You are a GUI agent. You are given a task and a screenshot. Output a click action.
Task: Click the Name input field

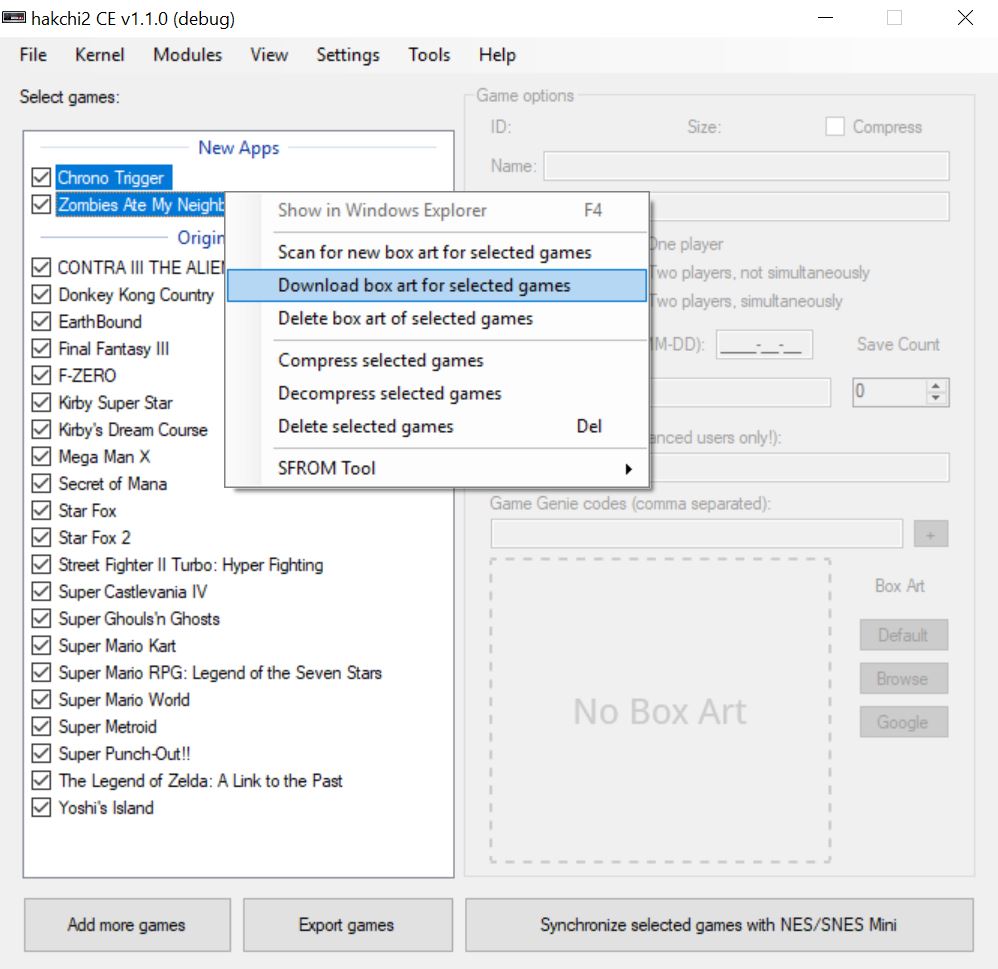click(746, 166)
